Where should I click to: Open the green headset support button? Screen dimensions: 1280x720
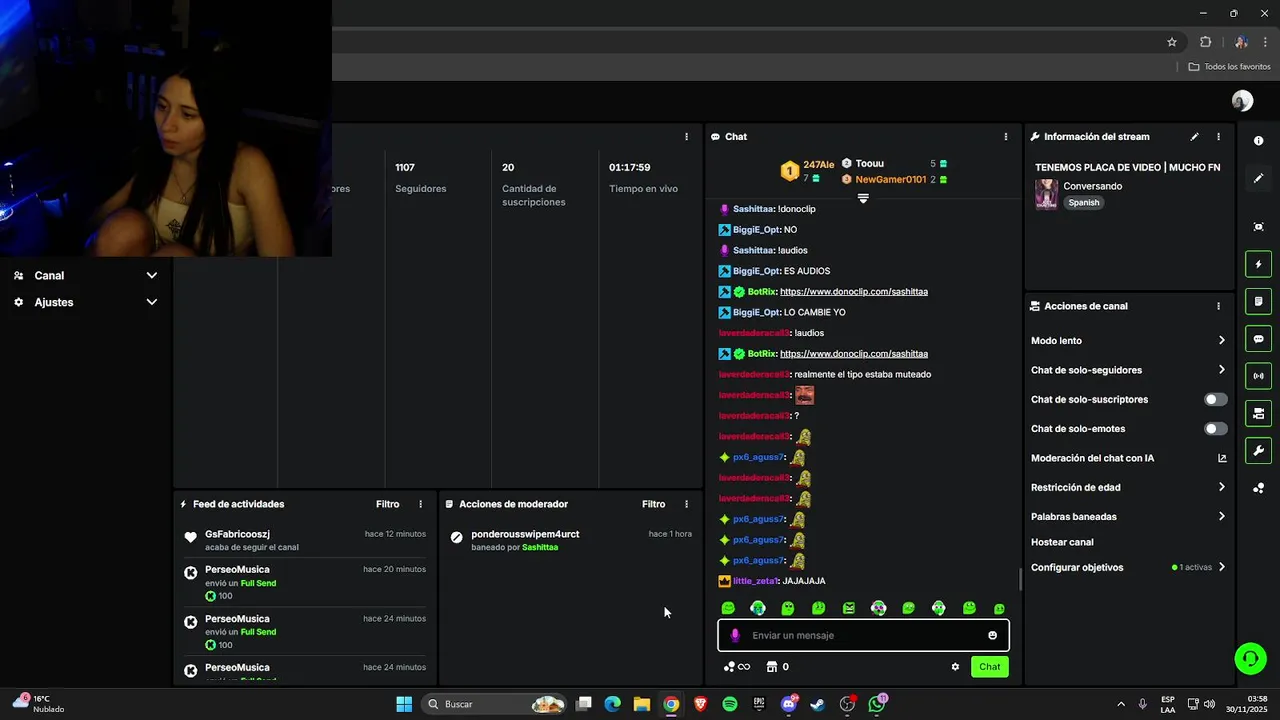point(1249,658)
